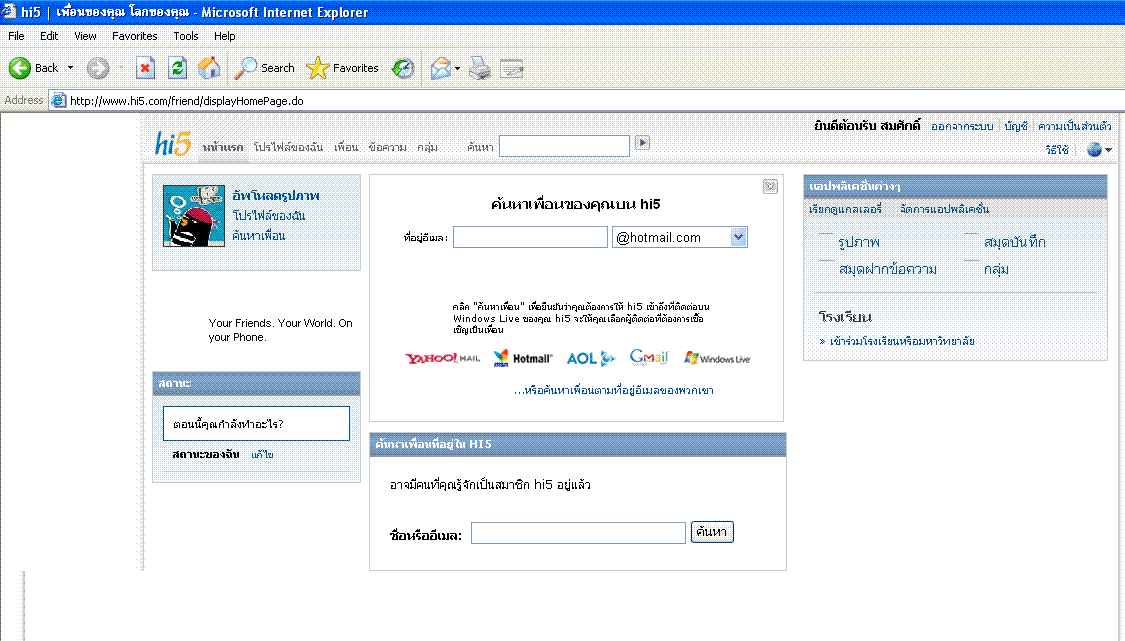Choose the AOL logo

click(590, 358)
